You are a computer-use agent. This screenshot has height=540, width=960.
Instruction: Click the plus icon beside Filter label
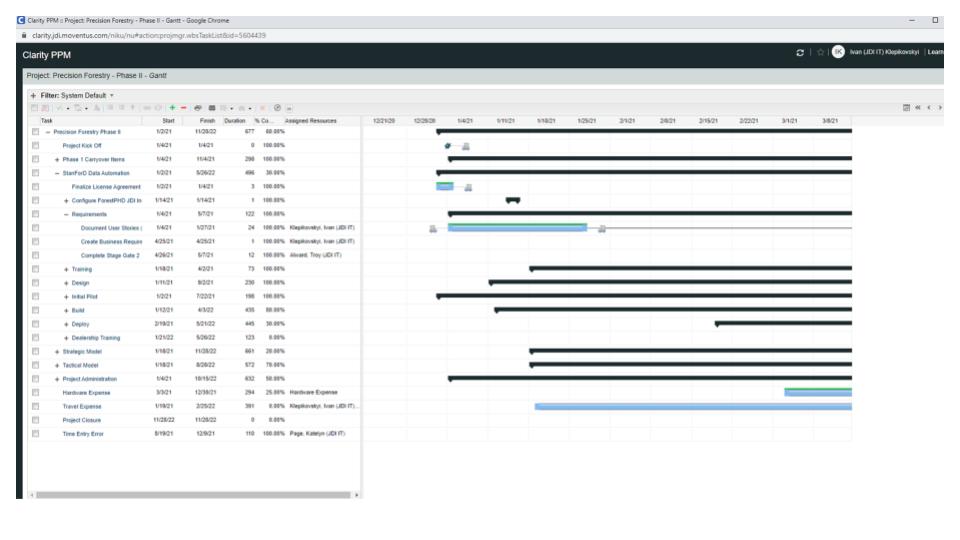(33, 96)
